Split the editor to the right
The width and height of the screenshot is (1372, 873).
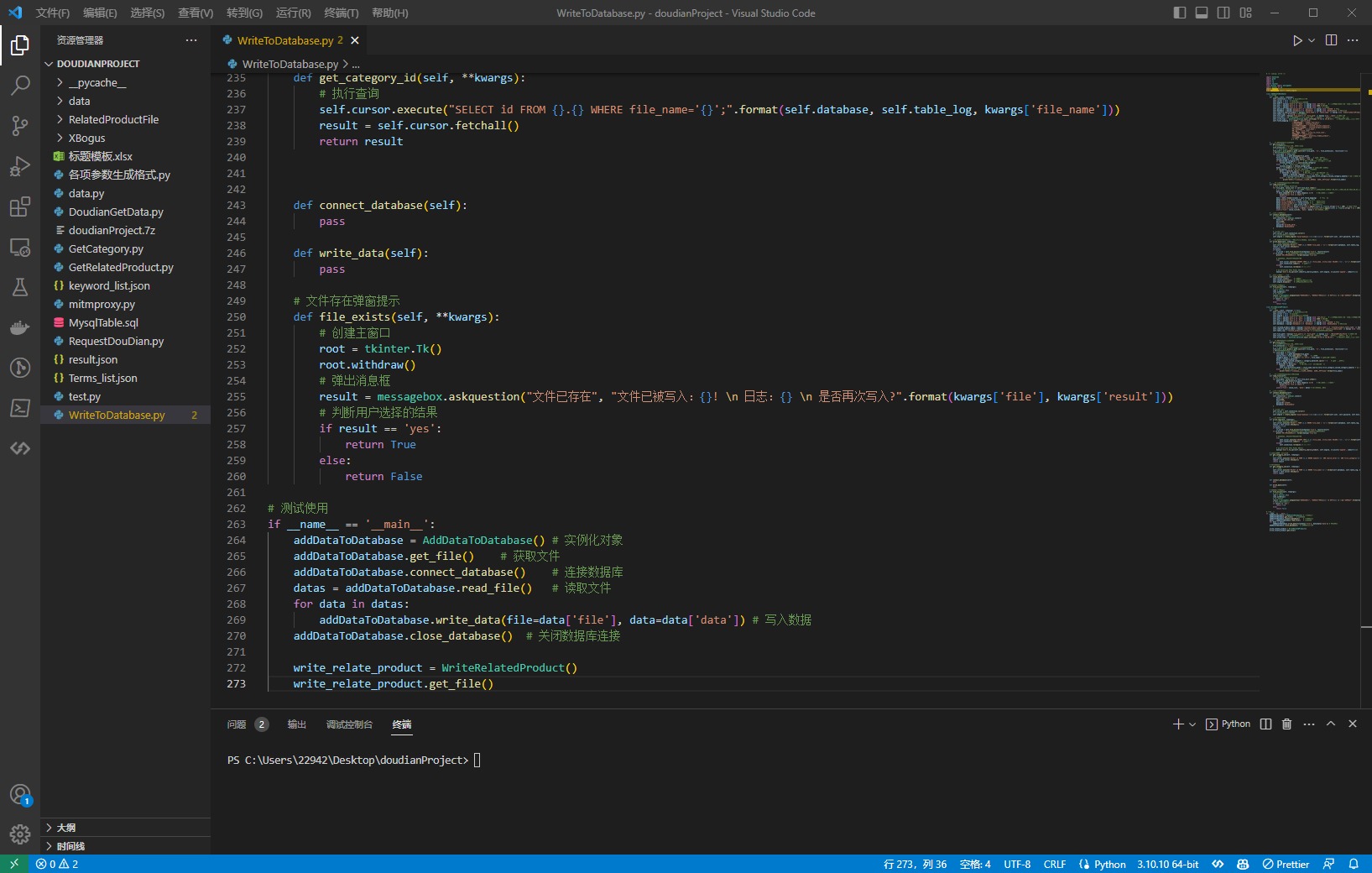pos(1331,40)
